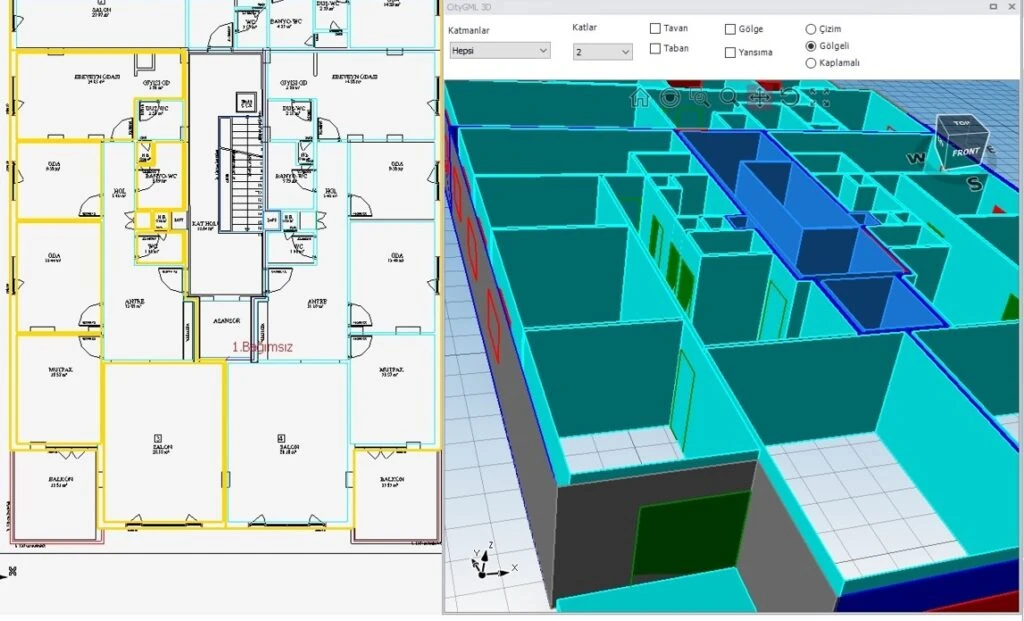Viewport: 1024px width, 621px height.
Task: Select the Çizim radio button
Action: click(811, 29)
